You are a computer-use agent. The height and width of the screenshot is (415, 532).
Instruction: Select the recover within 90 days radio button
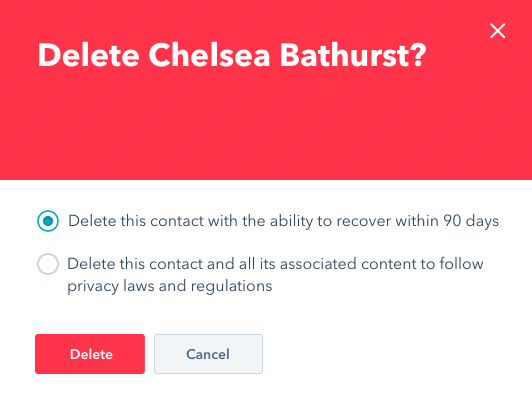pos(48,221)
